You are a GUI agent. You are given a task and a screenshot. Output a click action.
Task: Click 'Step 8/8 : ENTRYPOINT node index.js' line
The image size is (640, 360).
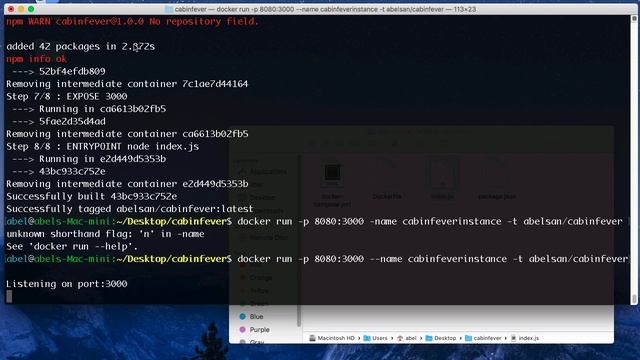click(x=102, y=147)
